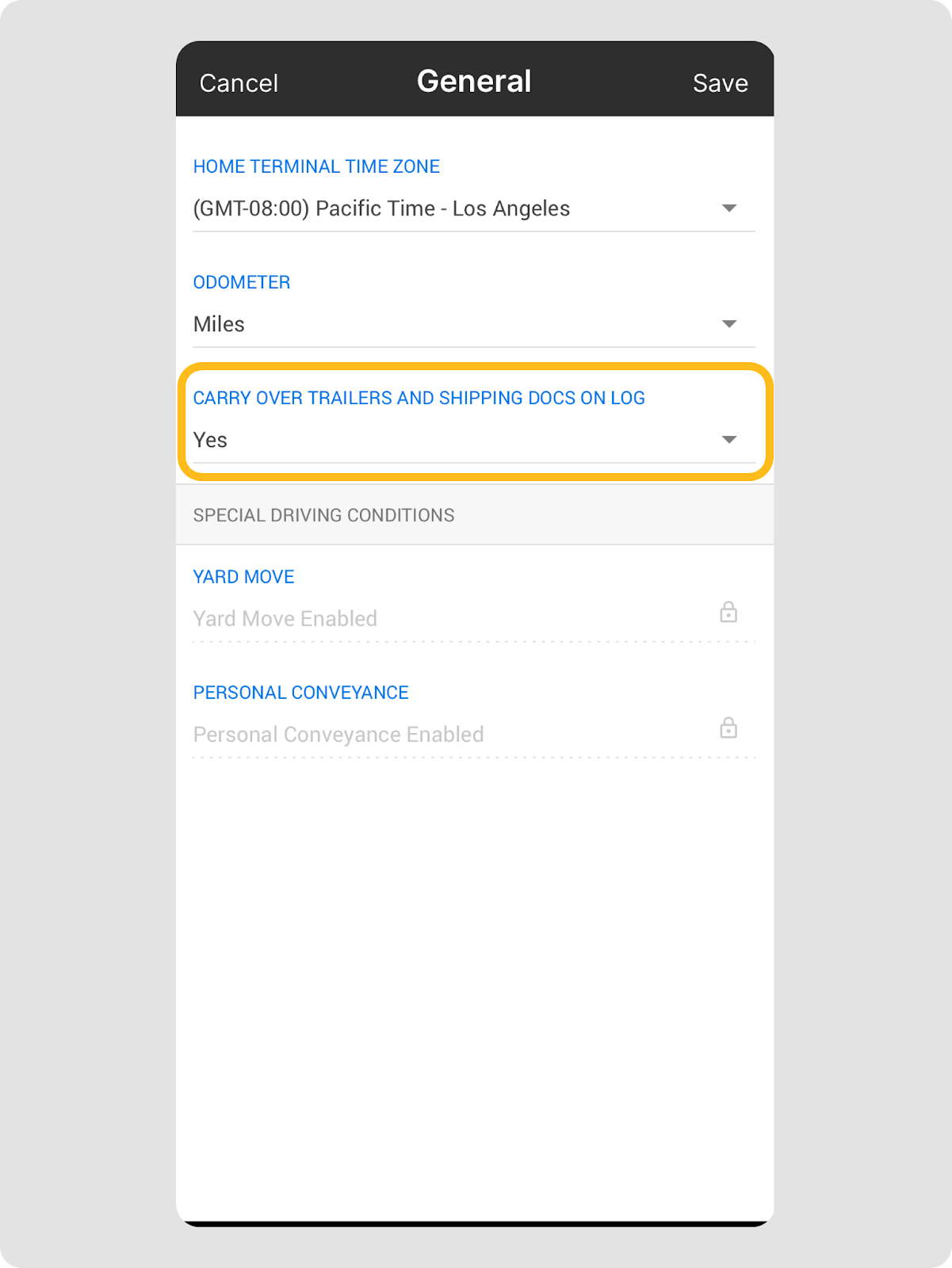Open the Pacific Time zone selector
The width and height of the screenshot is (952, 1268).
[x=381, y=208]
